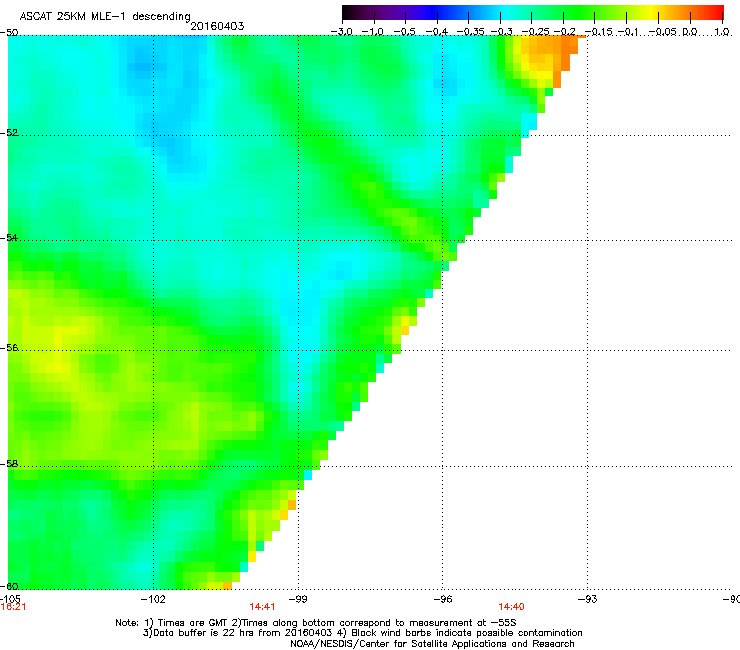Click the colorbar label -0.25
Screen dimensions: 740x650
[x=536, y=32]
